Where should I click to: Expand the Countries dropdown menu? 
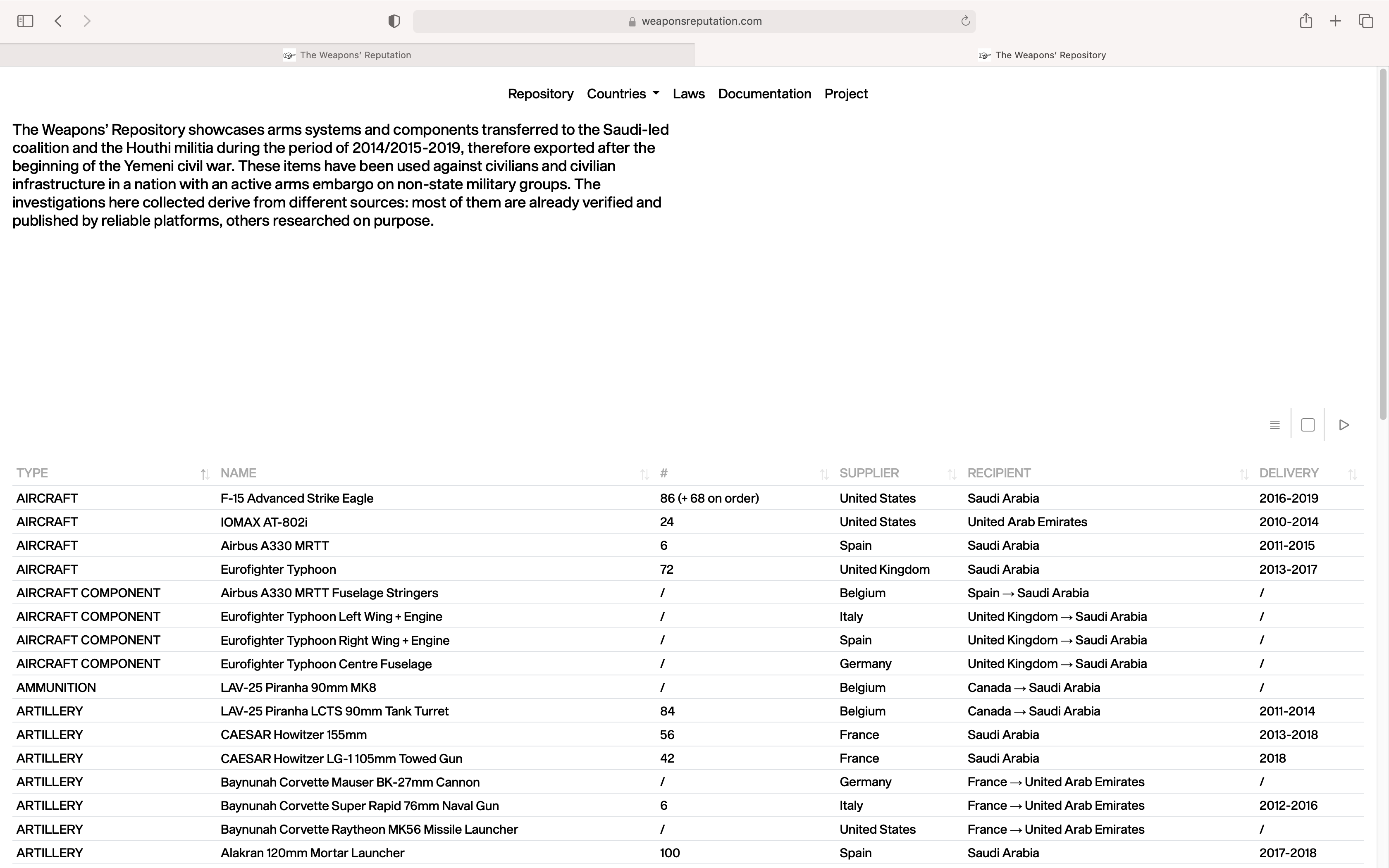pos(623,93)
